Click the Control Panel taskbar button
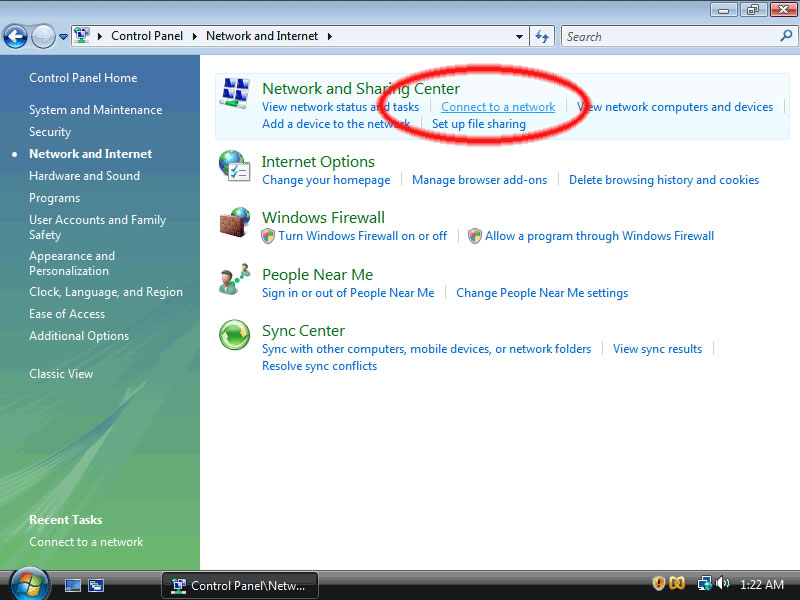Screen dimensions: 800x600 pyautogui.click(x=240, y=585)
